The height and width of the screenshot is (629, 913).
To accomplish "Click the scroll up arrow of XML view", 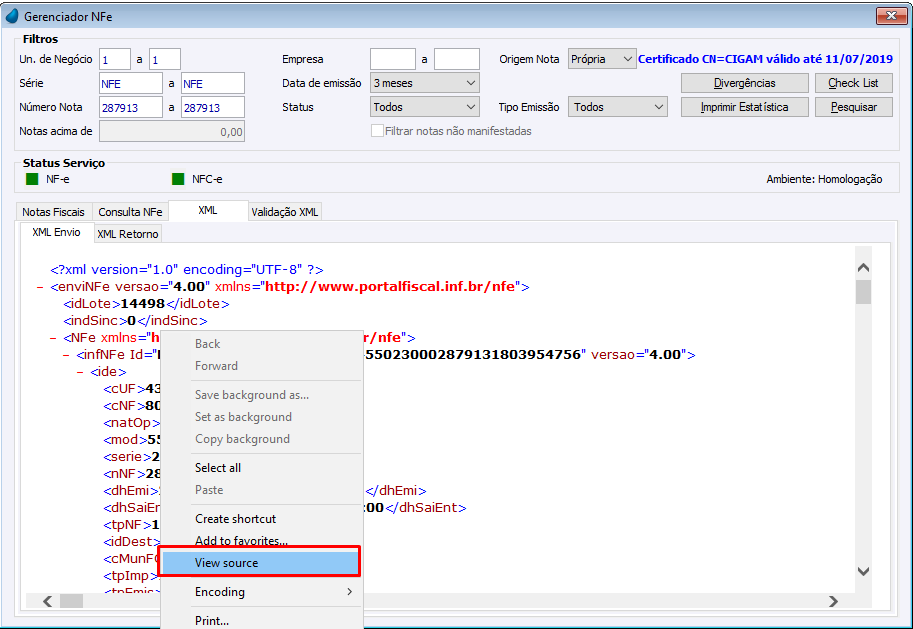I will click(x=864, y=267).
